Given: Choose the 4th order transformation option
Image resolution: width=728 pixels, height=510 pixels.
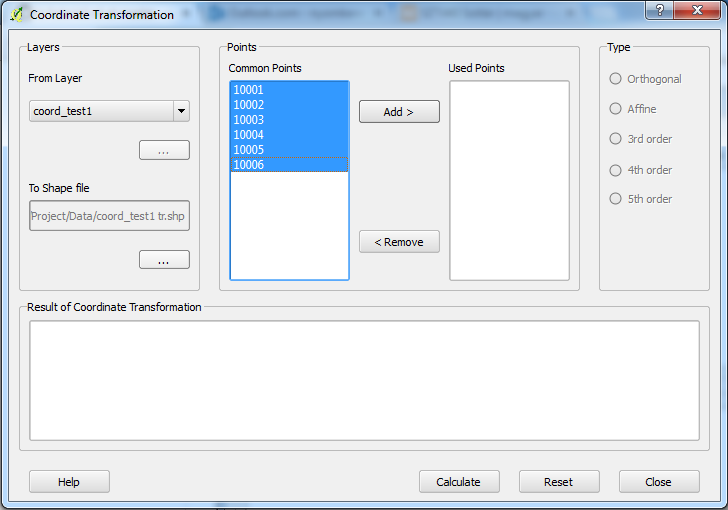Looking at the screenshot, I should coord(616,170).
